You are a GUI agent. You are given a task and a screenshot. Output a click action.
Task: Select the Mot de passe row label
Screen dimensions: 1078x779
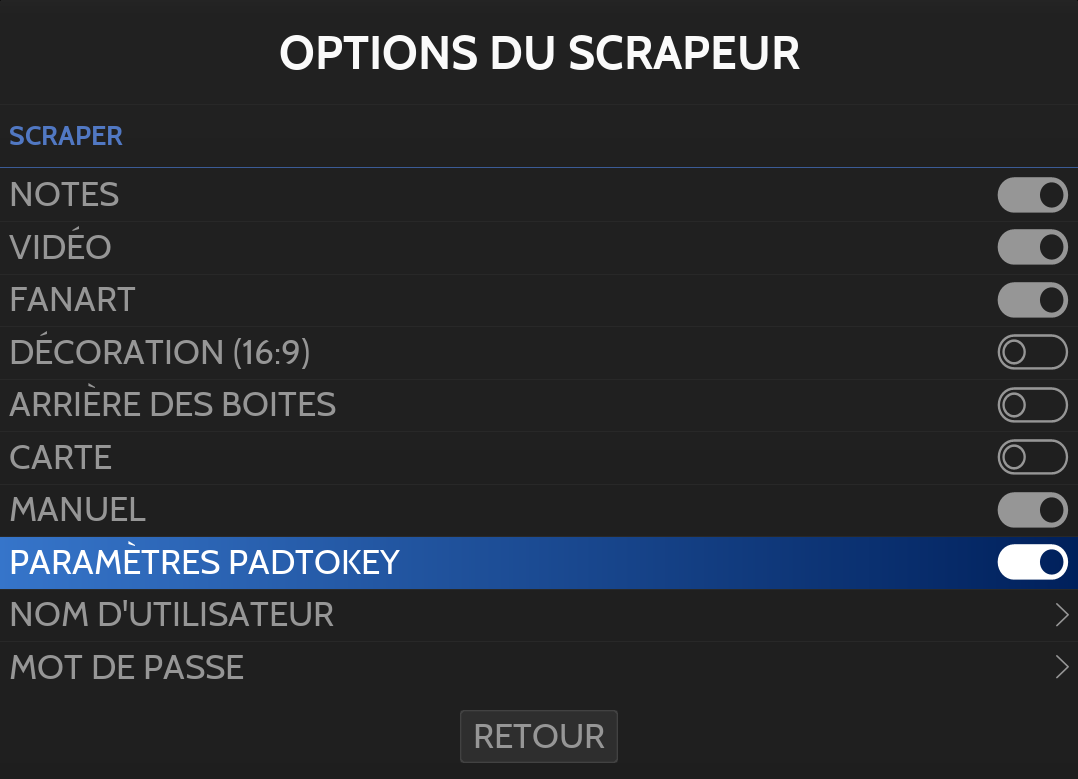tap(127, 667)
